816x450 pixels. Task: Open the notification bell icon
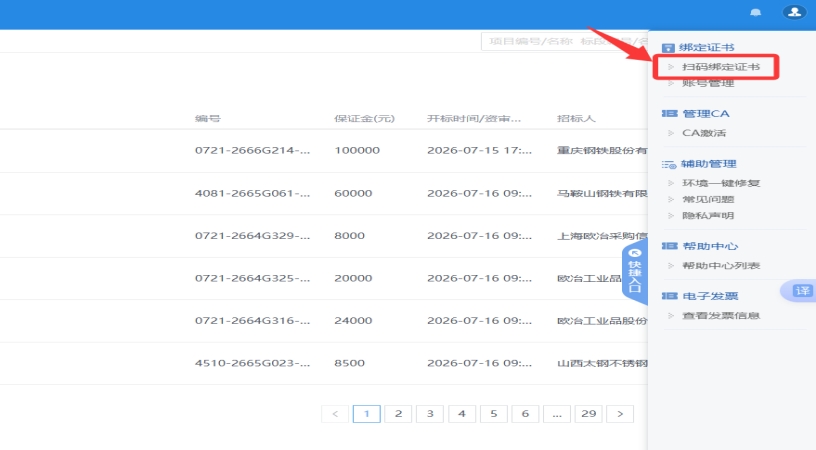(x=755, y=12)
